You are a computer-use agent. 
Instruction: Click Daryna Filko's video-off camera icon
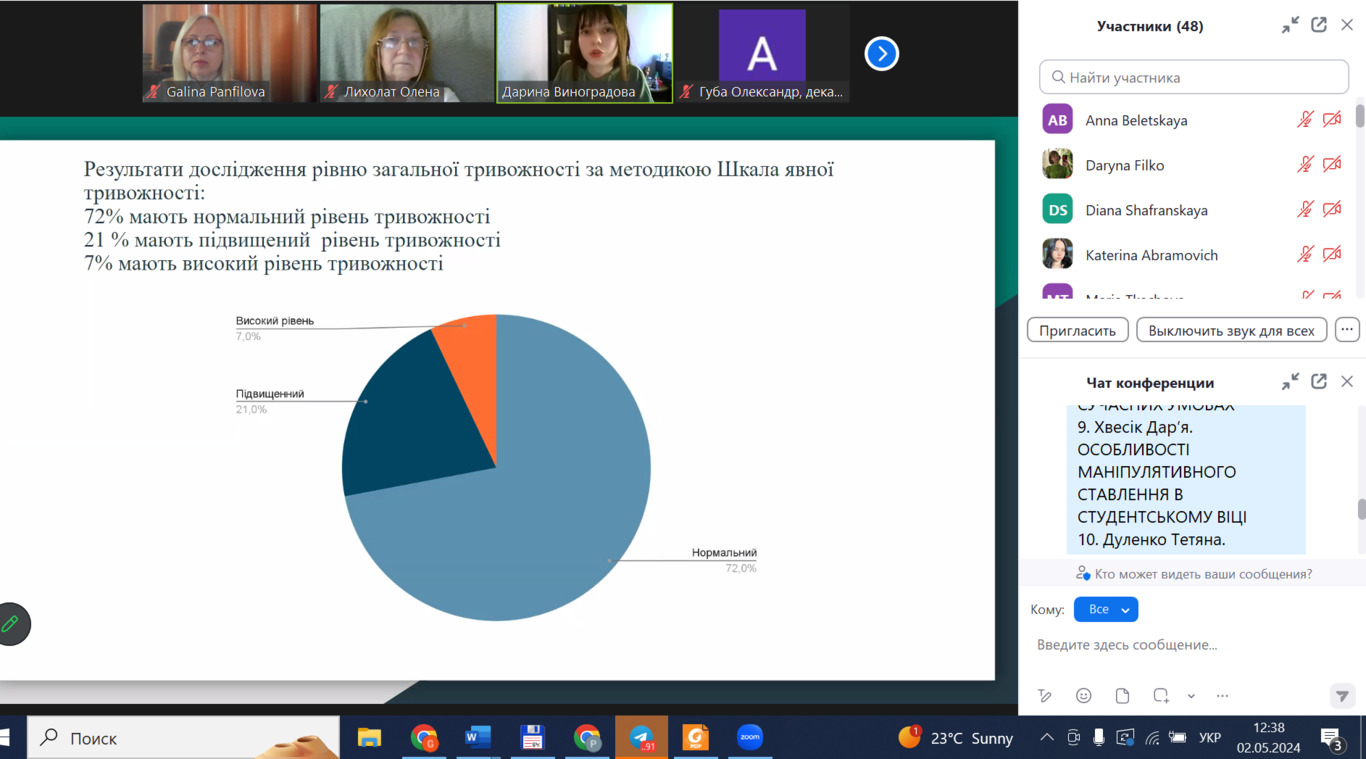click(x=1332, y=165)
